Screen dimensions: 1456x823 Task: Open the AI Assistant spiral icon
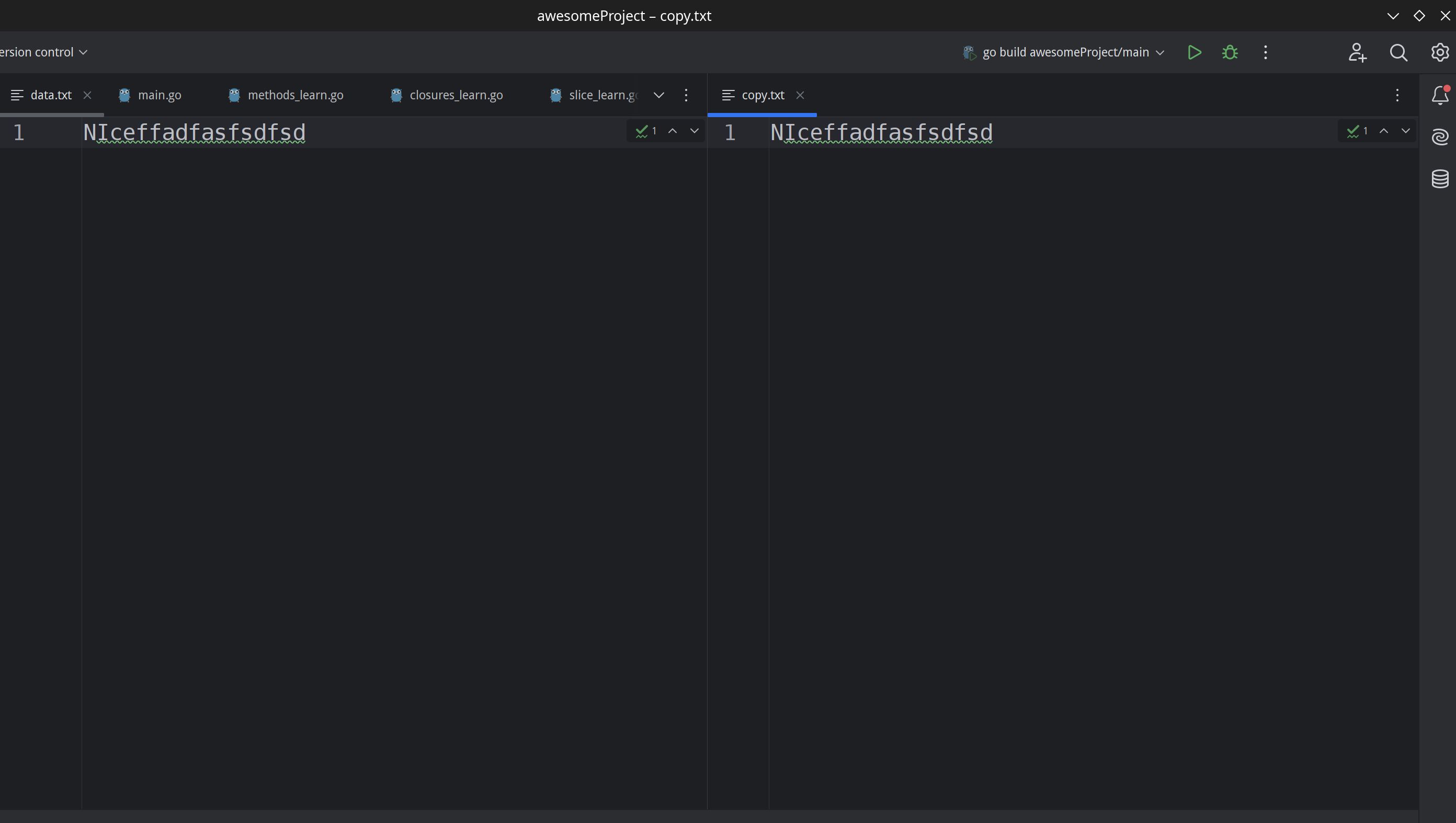1440,137
